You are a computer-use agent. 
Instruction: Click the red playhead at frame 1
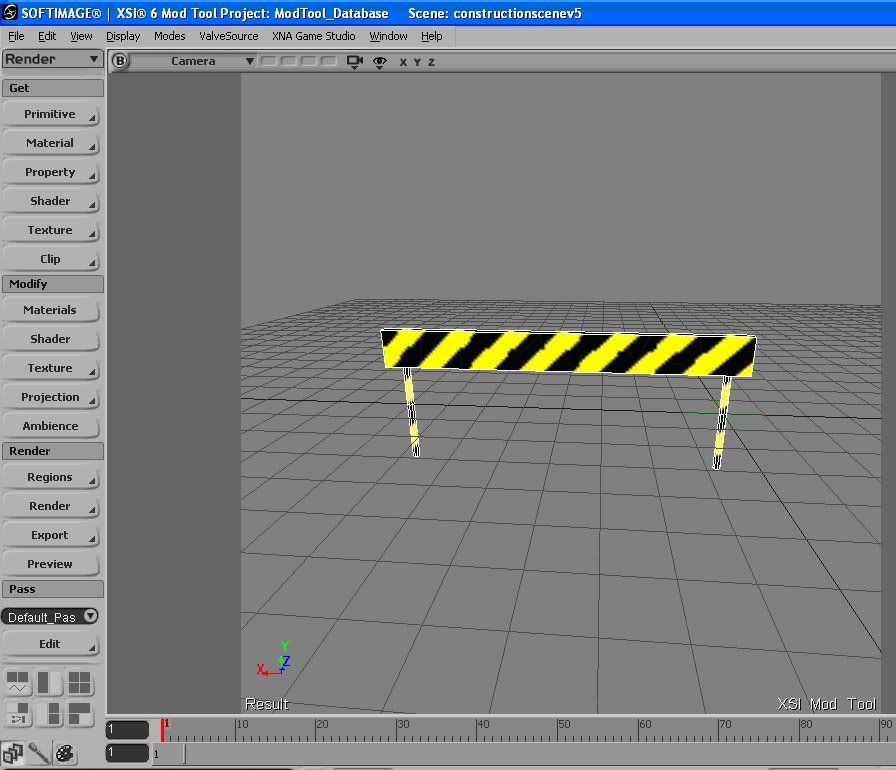point(163,730)
